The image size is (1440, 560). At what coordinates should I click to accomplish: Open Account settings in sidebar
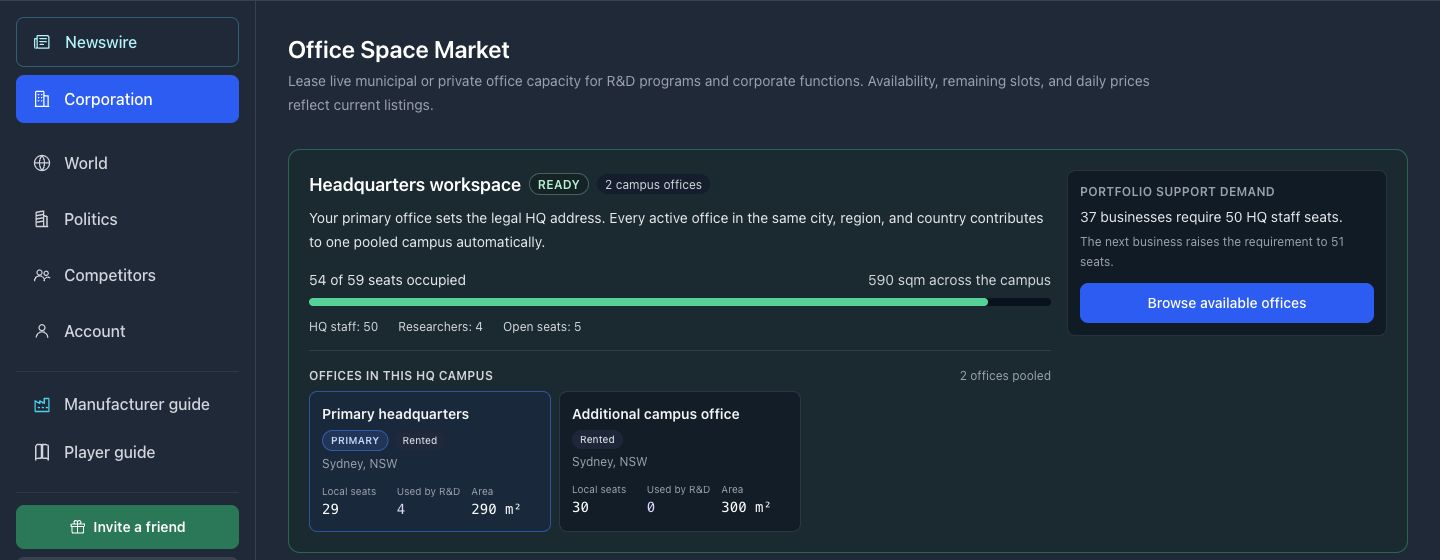[127, 331]
